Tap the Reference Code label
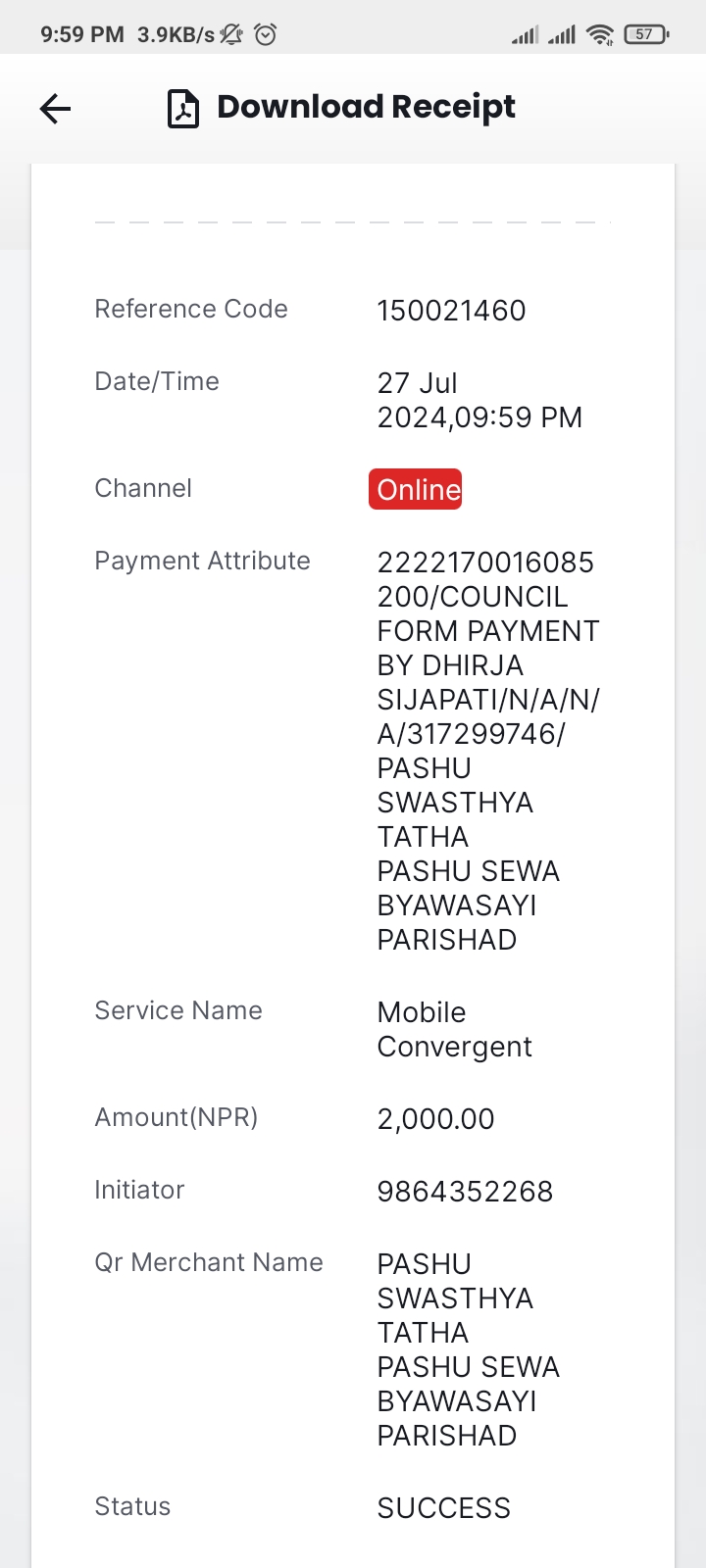706x1568 pixels. point(191,309)
